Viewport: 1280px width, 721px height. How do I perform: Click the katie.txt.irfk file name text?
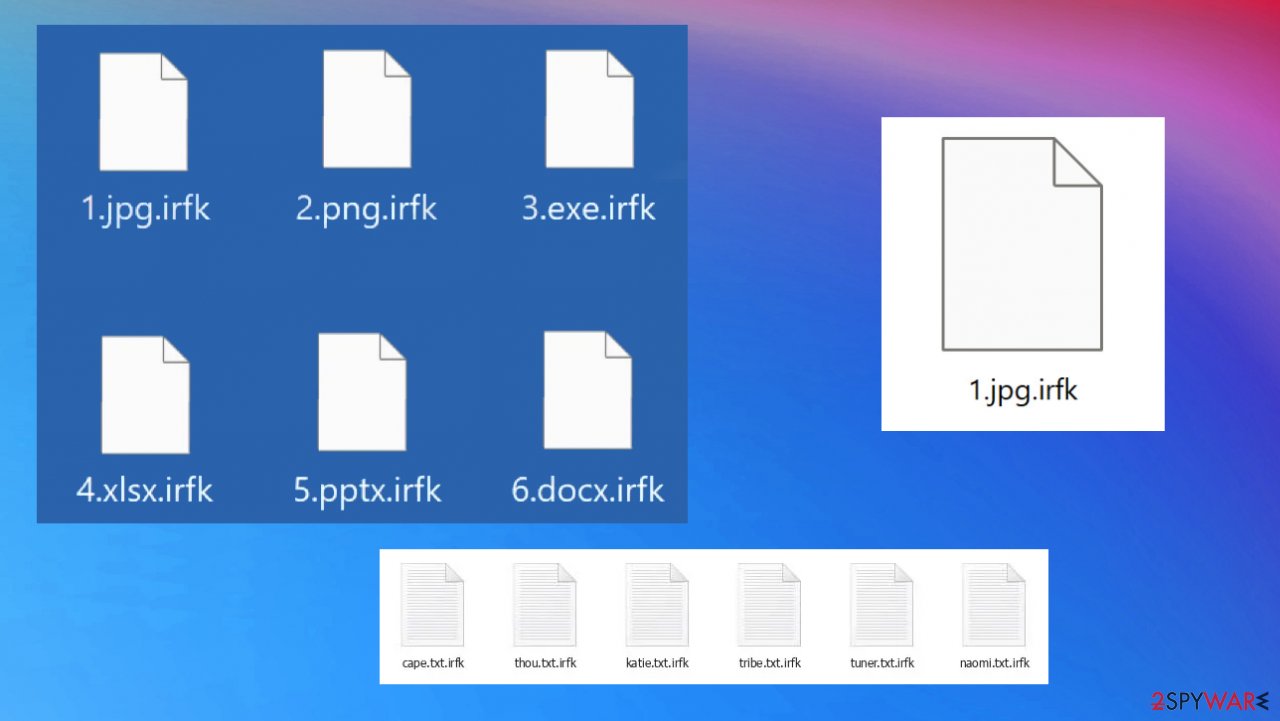pos(657,663)
